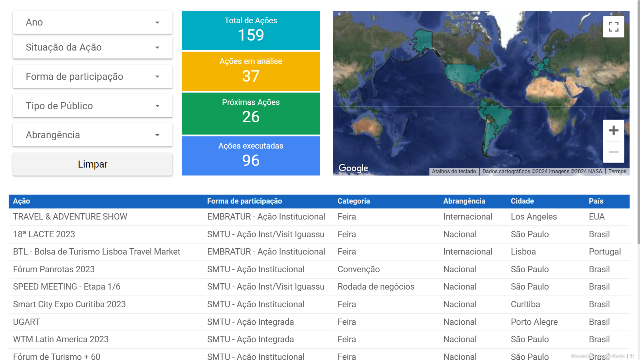Open the map keyboard shortcuts link
The image size is (640, 360).
point(454,171)
